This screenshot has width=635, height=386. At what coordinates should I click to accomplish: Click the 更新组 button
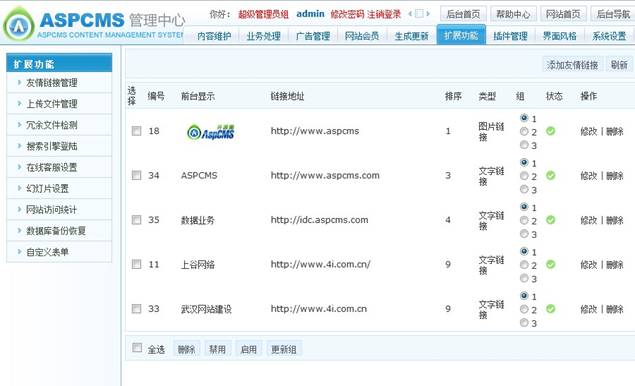coord(284,349)
